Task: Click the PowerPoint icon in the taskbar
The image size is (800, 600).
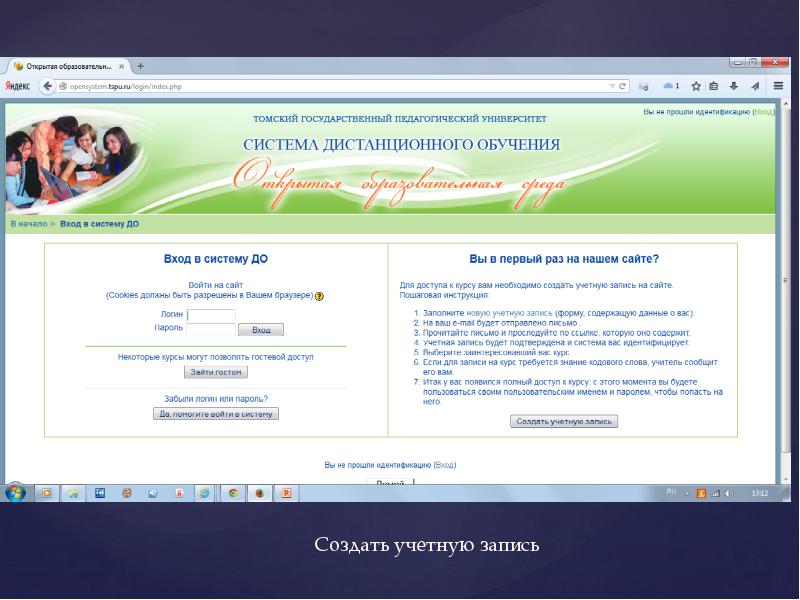Action: [286, 493]
